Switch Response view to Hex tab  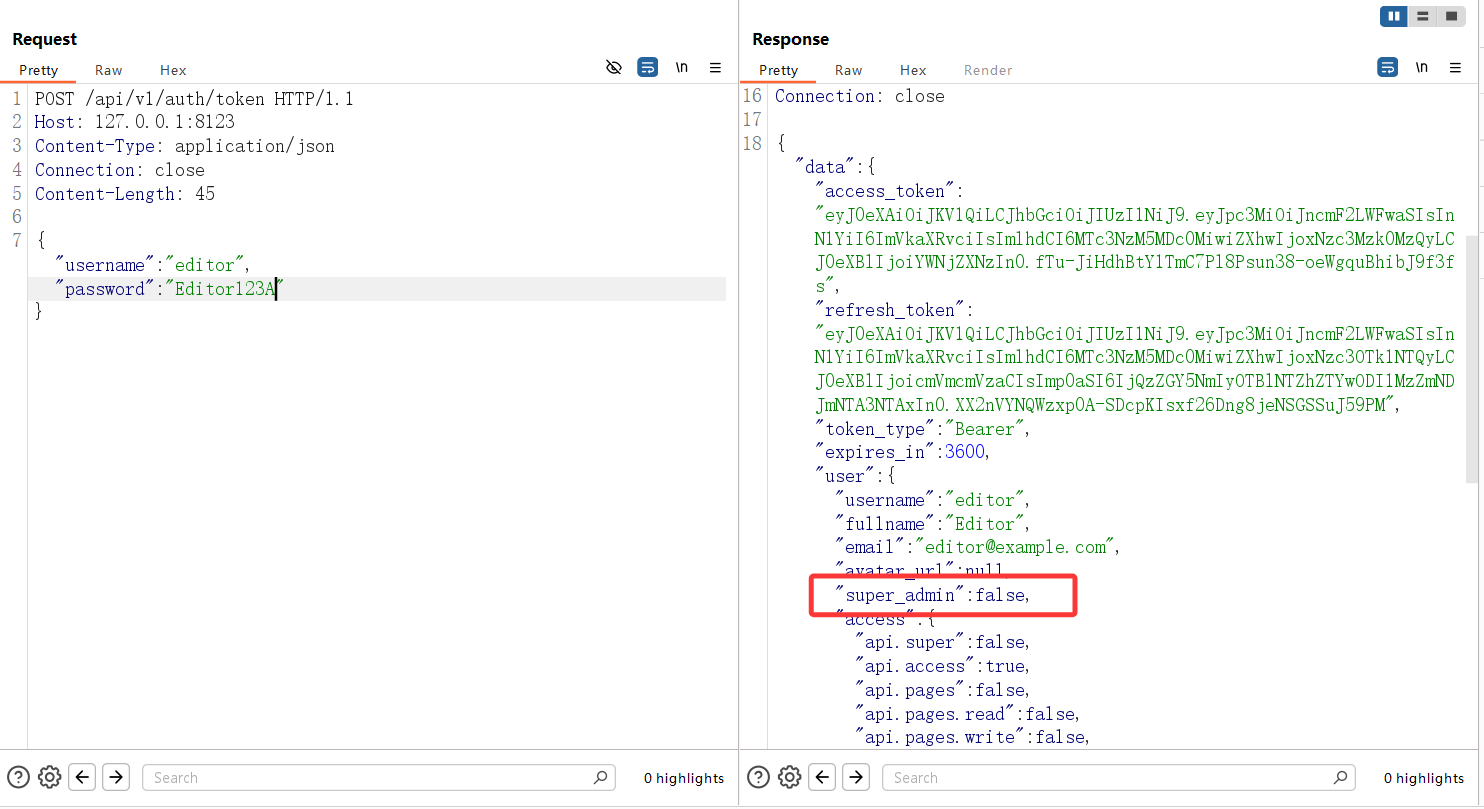coord(913,70)
